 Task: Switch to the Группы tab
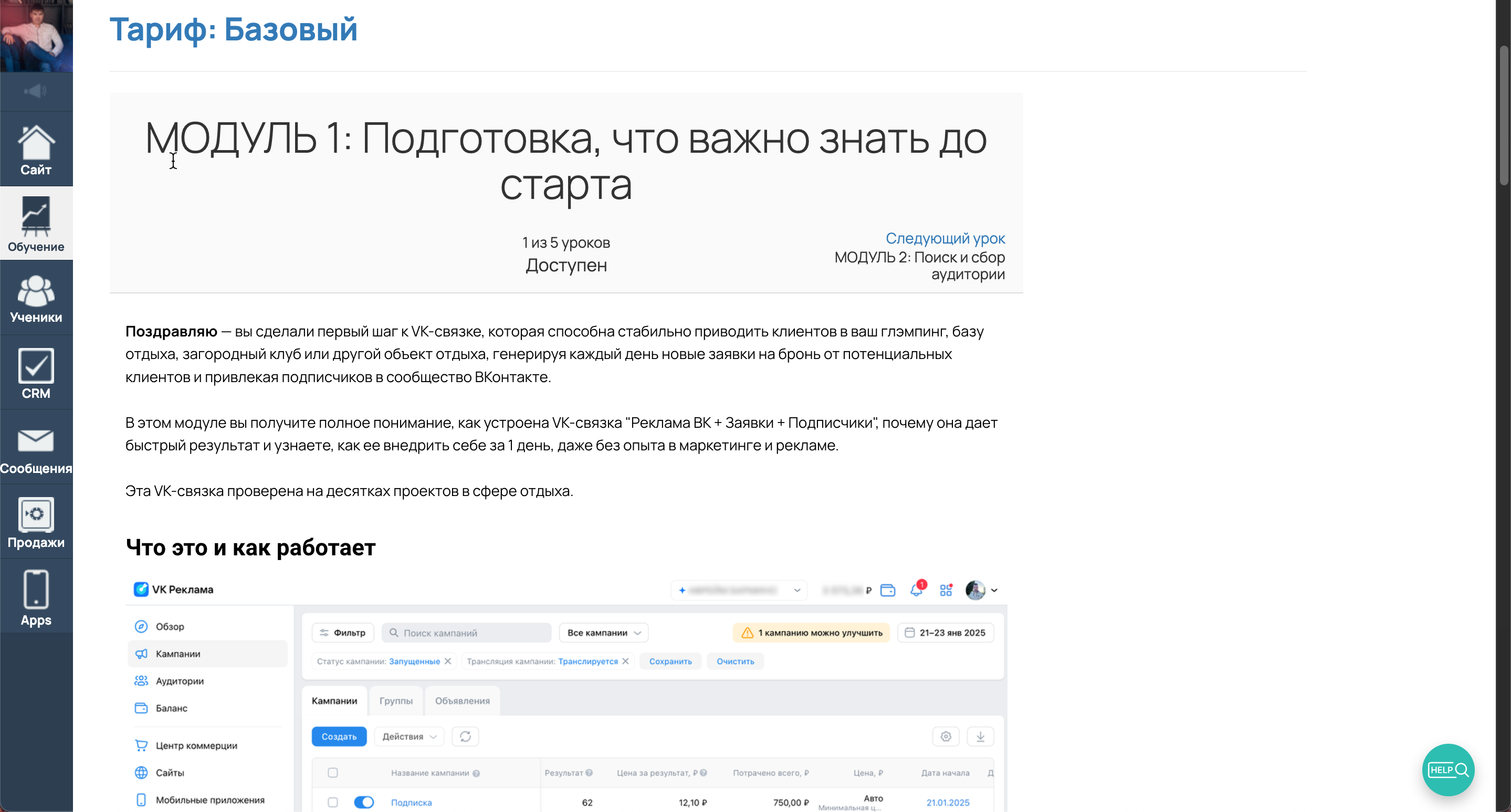(x=396, y=701)
